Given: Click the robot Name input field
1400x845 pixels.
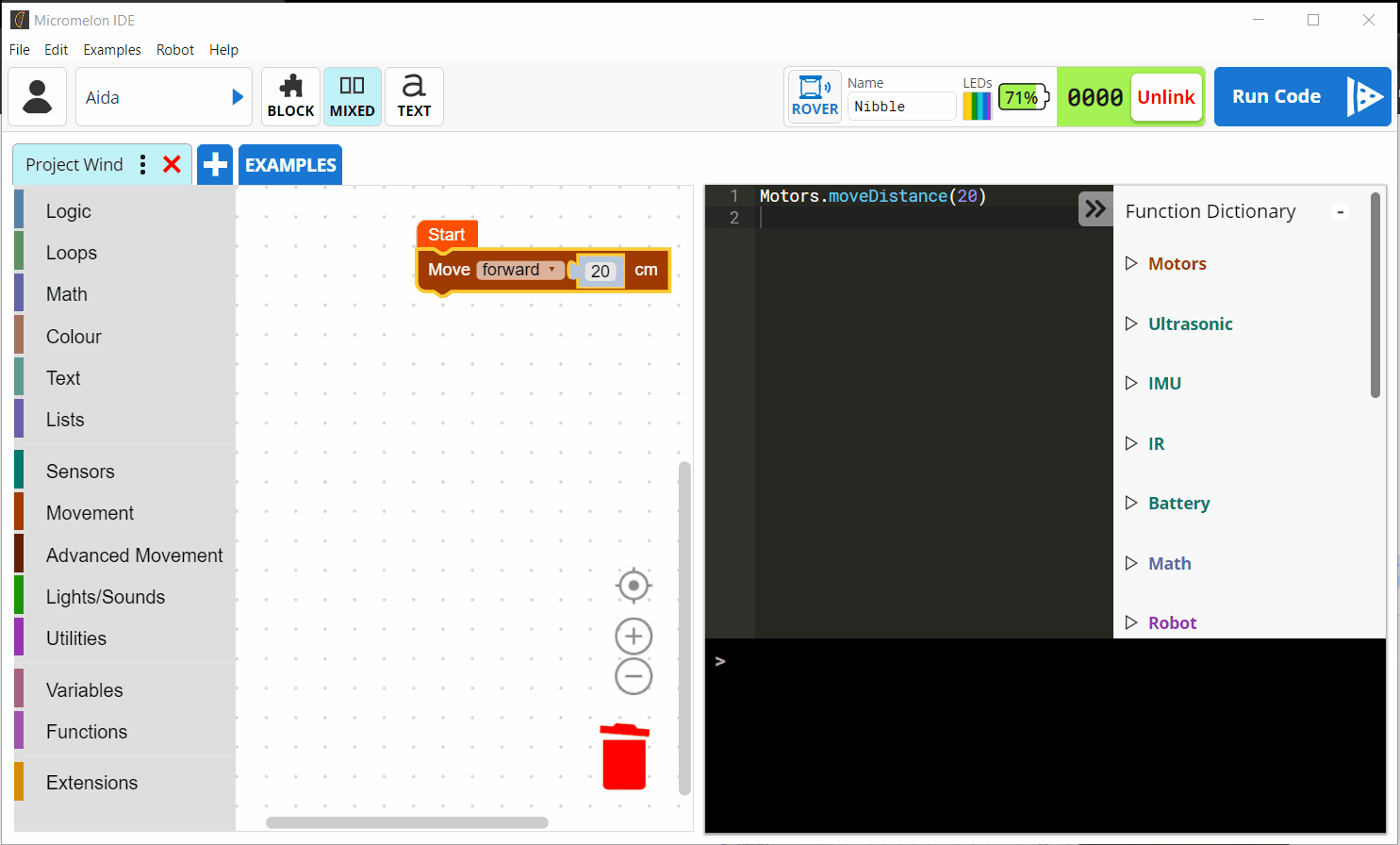Looking at the screenshot, I should click(902, 107).
